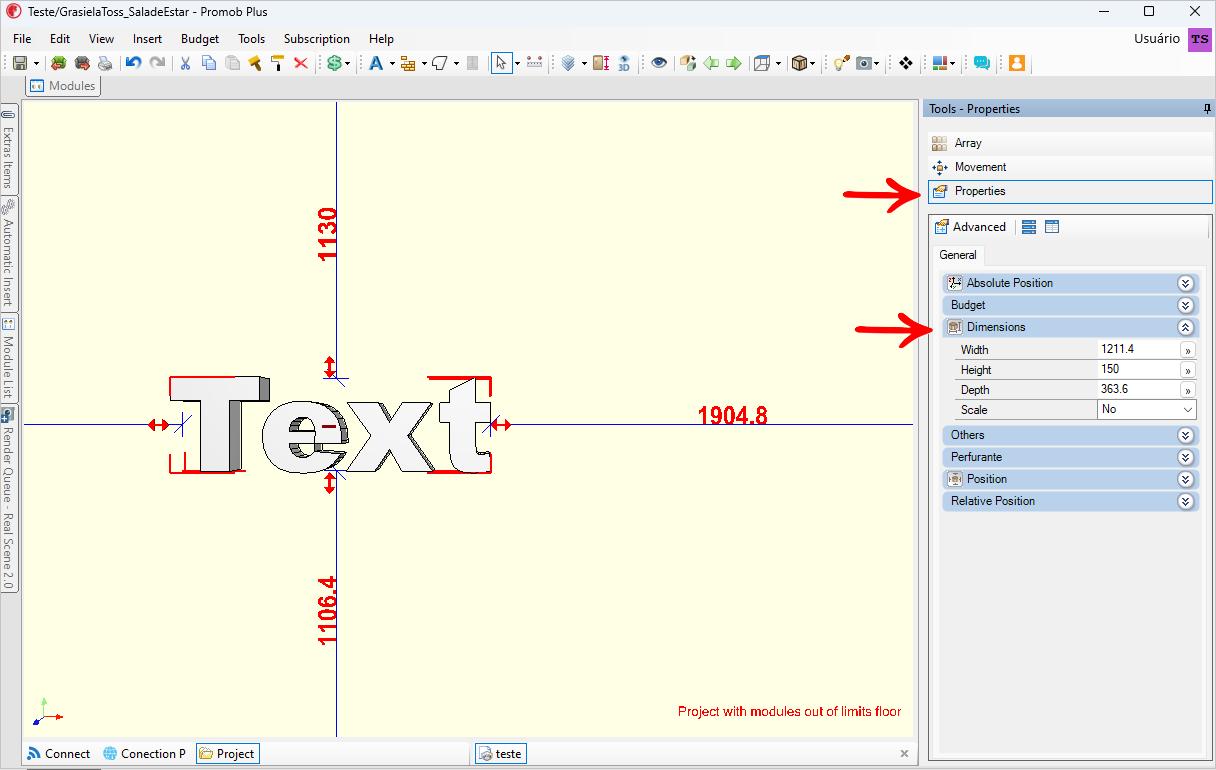
Task: Open the Insert menu
Action: point(147,39)
